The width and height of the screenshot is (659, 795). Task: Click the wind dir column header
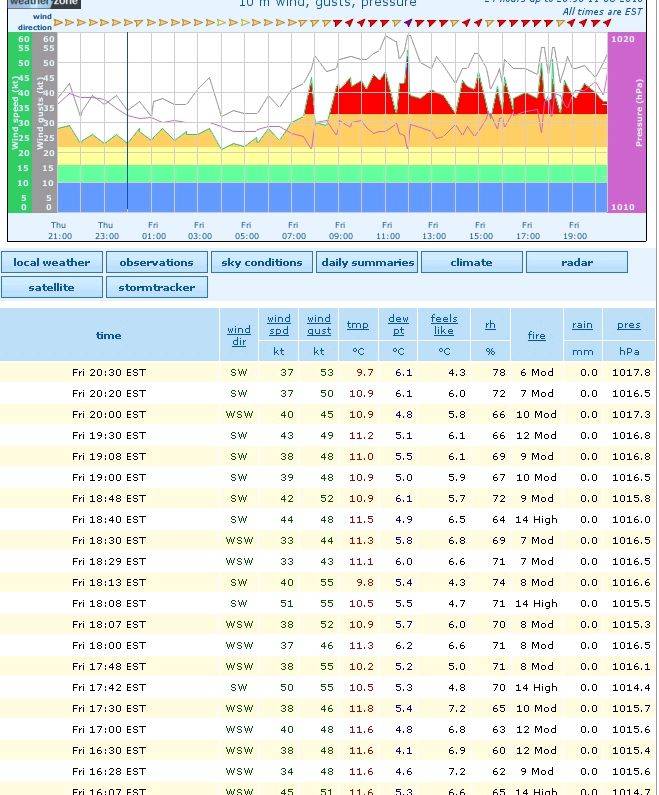pos(239,335)
